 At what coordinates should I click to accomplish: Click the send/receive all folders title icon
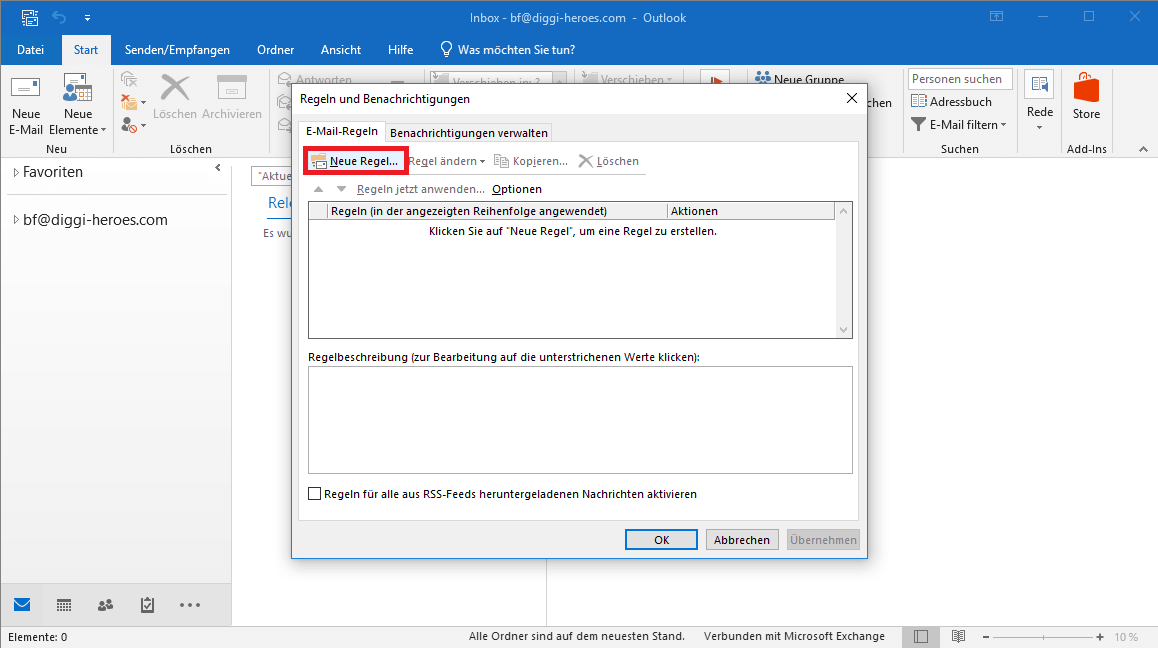pos(29,17)
